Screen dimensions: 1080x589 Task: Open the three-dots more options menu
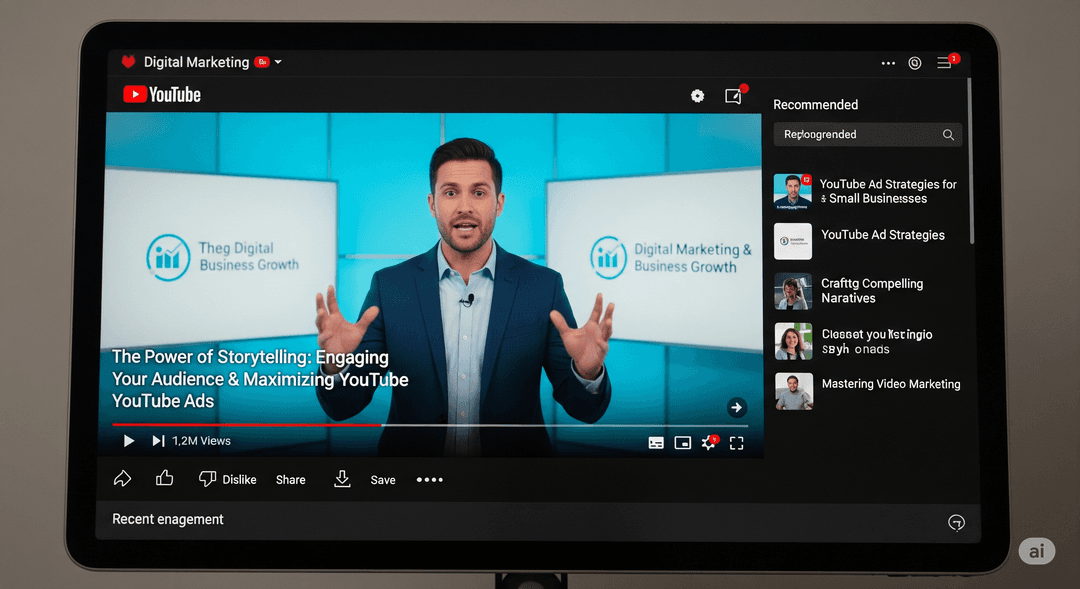(888, 62)
